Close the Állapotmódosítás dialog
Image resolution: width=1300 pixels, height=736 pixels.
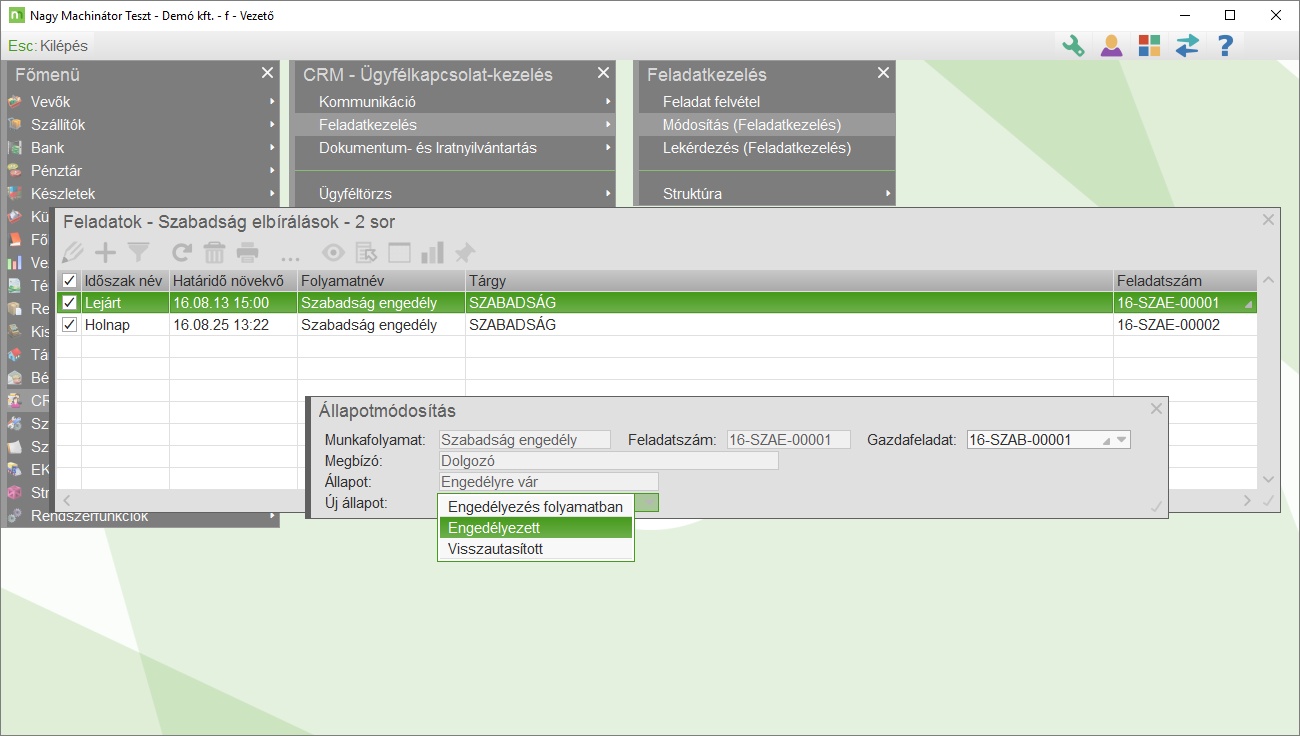click(x=1157, y=409)
